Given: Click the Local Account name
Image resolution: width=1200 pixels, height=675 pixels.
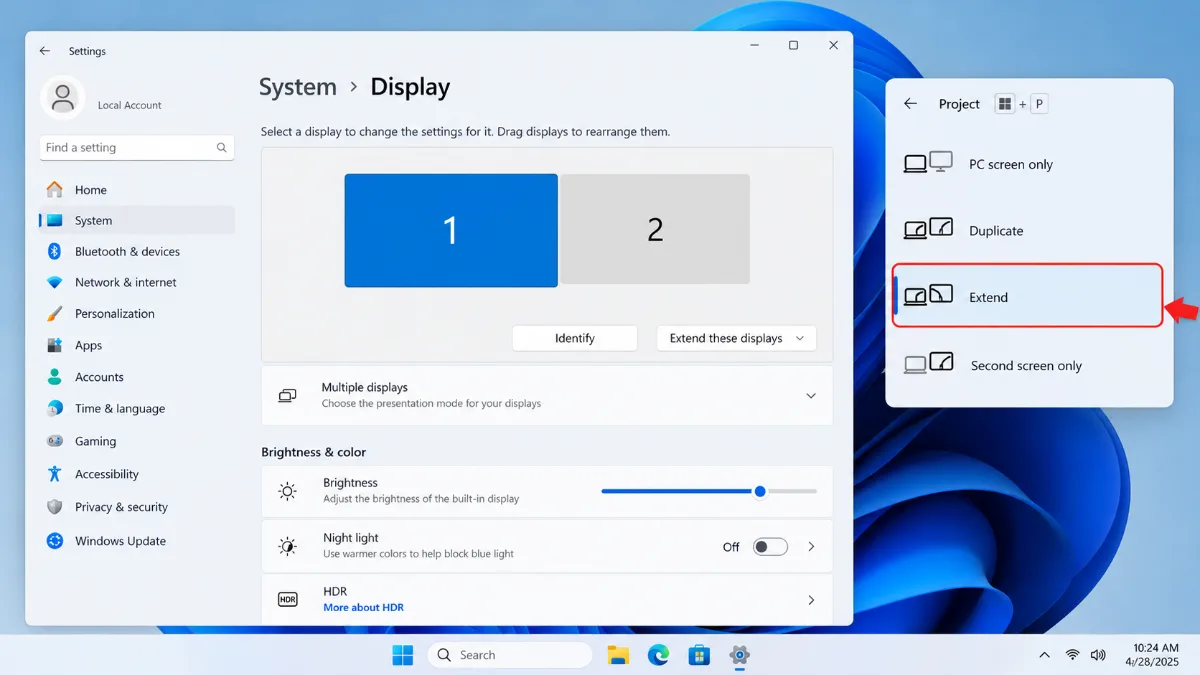Looking at the screenshot, I should [x=130, y=105].
